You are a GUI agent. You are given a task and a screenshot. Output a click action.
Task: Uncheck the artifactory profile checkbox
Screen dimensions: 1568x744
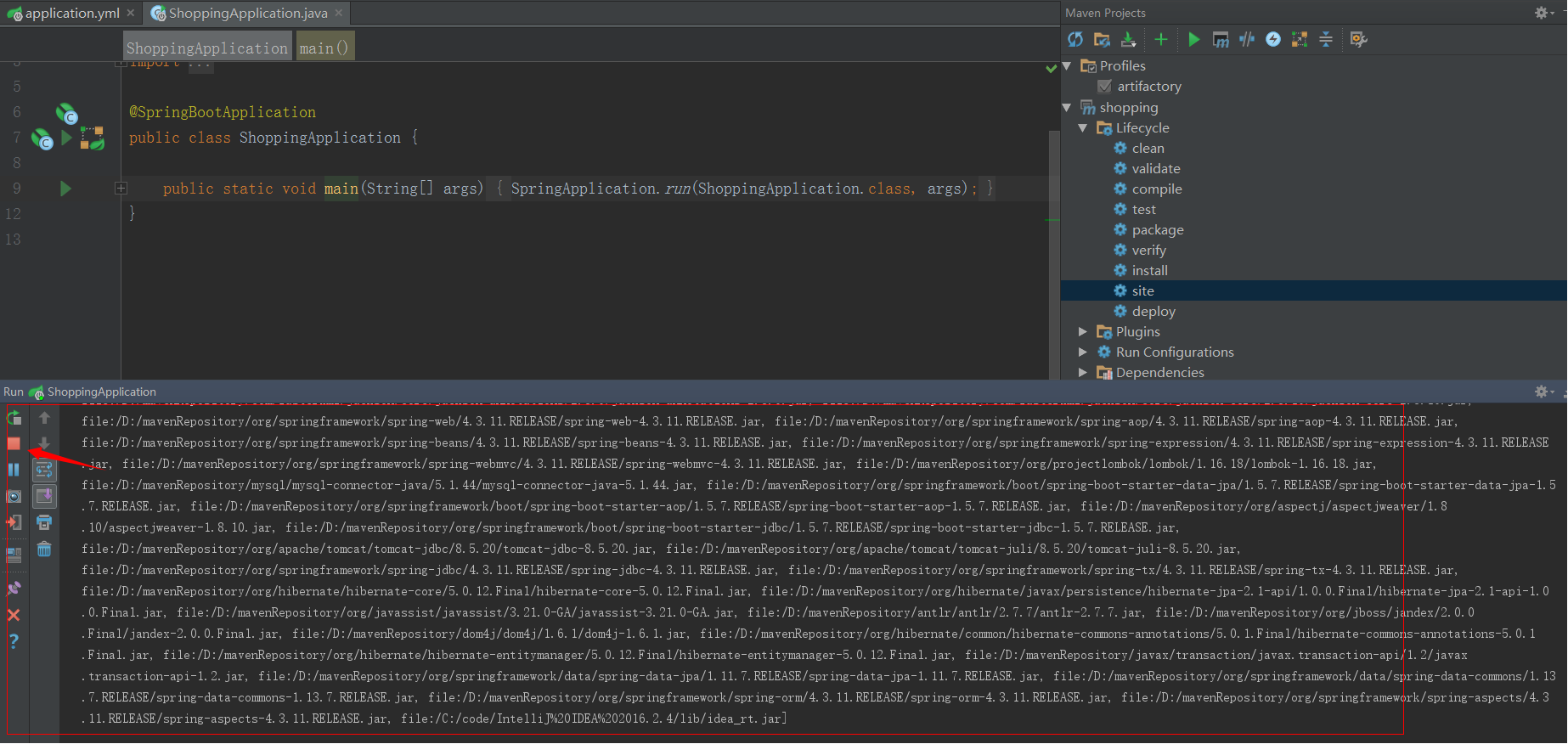click(1104, 87)
